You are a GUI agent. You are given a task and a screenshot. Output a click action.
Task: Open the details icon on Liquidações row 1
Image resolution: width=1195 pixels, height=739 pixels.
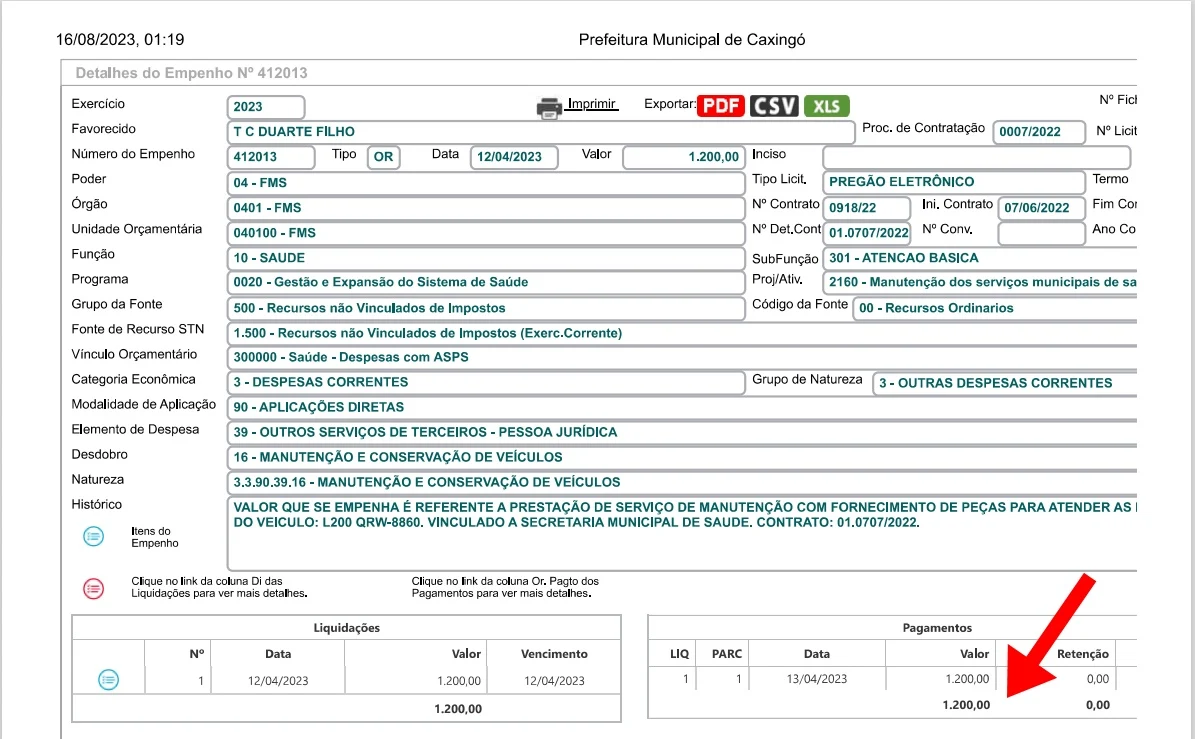[x=108, y=680]
